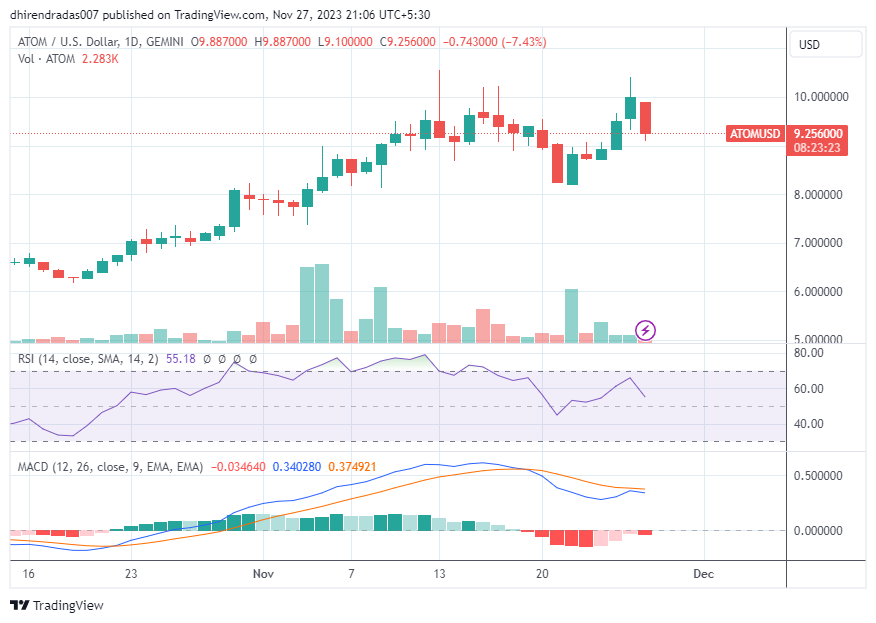Click the red MACD histogram value -0.034640
The height and width of the screenshot is (623, 876).
(238, 467)
